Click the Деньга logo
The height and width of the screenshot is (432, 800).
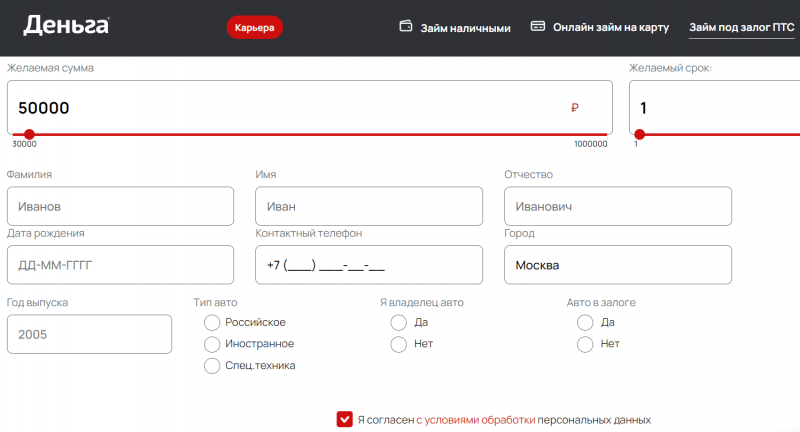[x=66, y=27]
